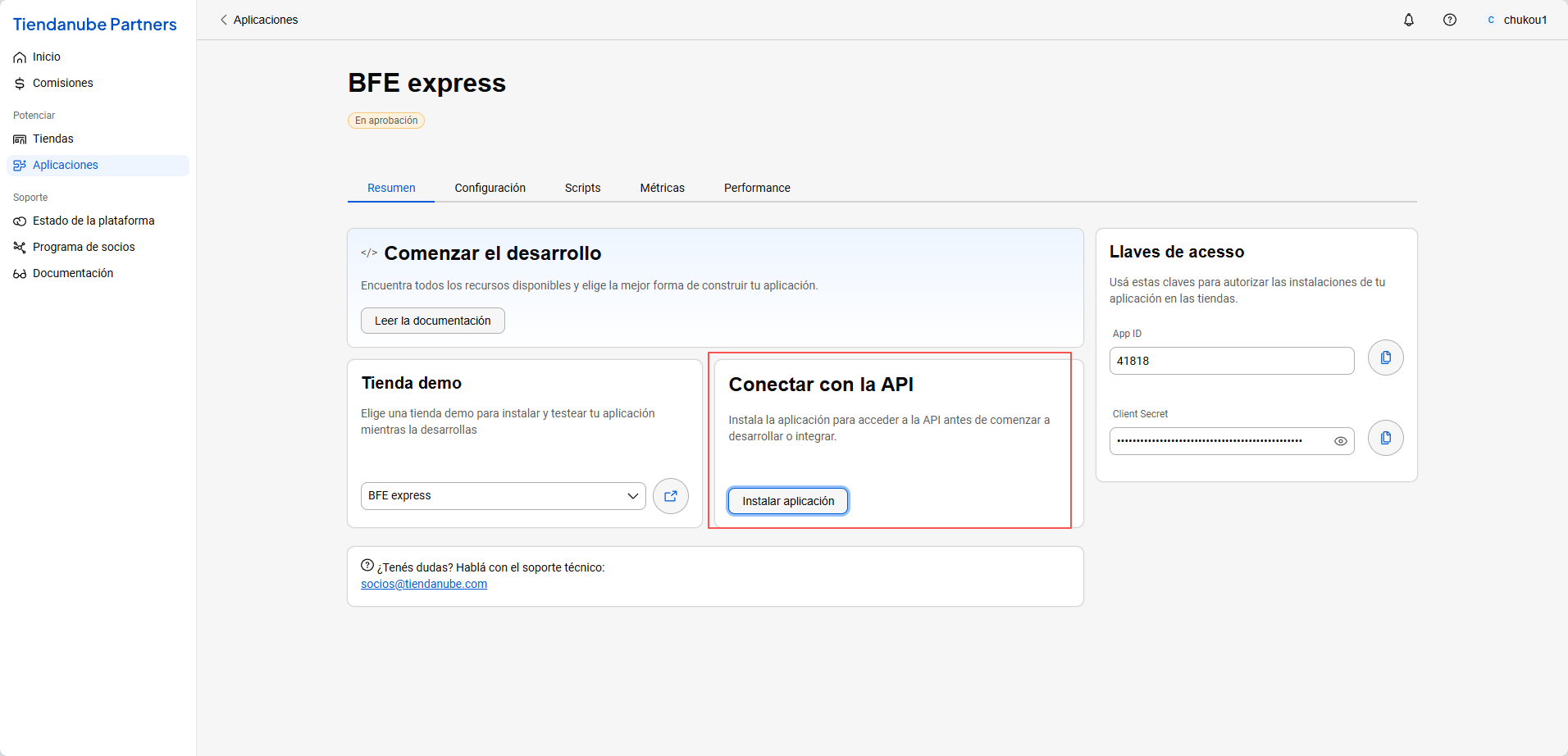Expand the BFE express demo store dropdown
The width and height of the screenshot is (1568, 756).
(x=504, y=496)
